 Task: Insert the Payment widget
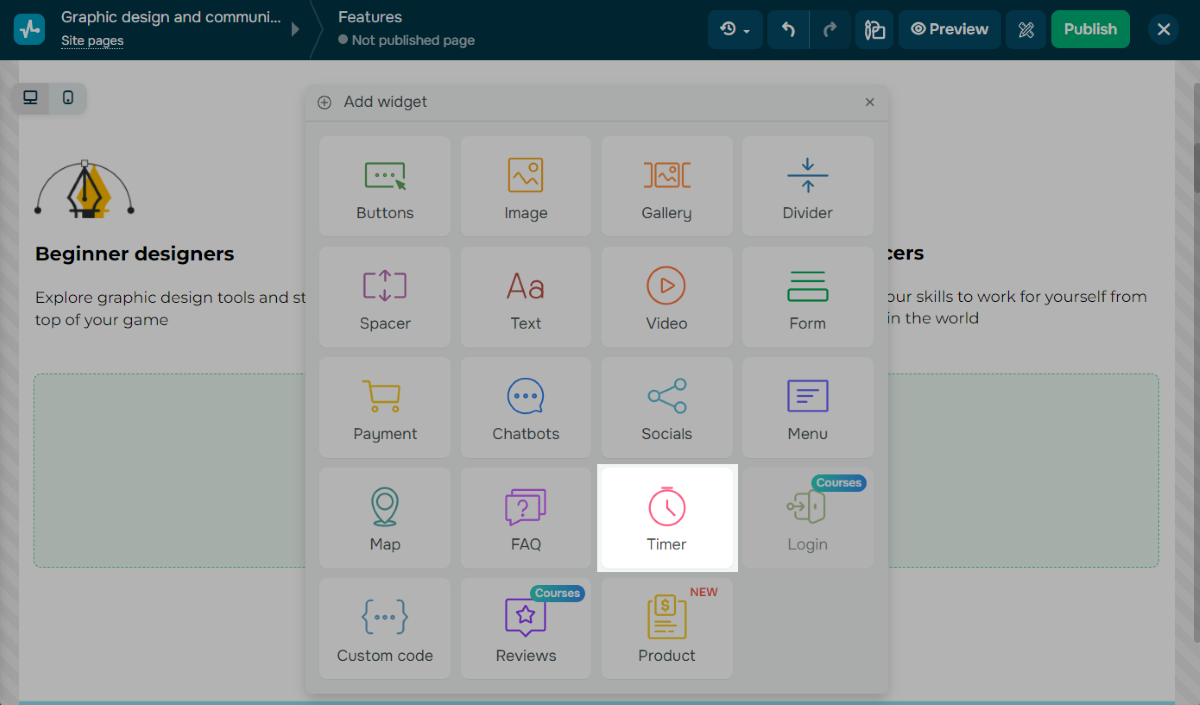click(x=385, y=408)
